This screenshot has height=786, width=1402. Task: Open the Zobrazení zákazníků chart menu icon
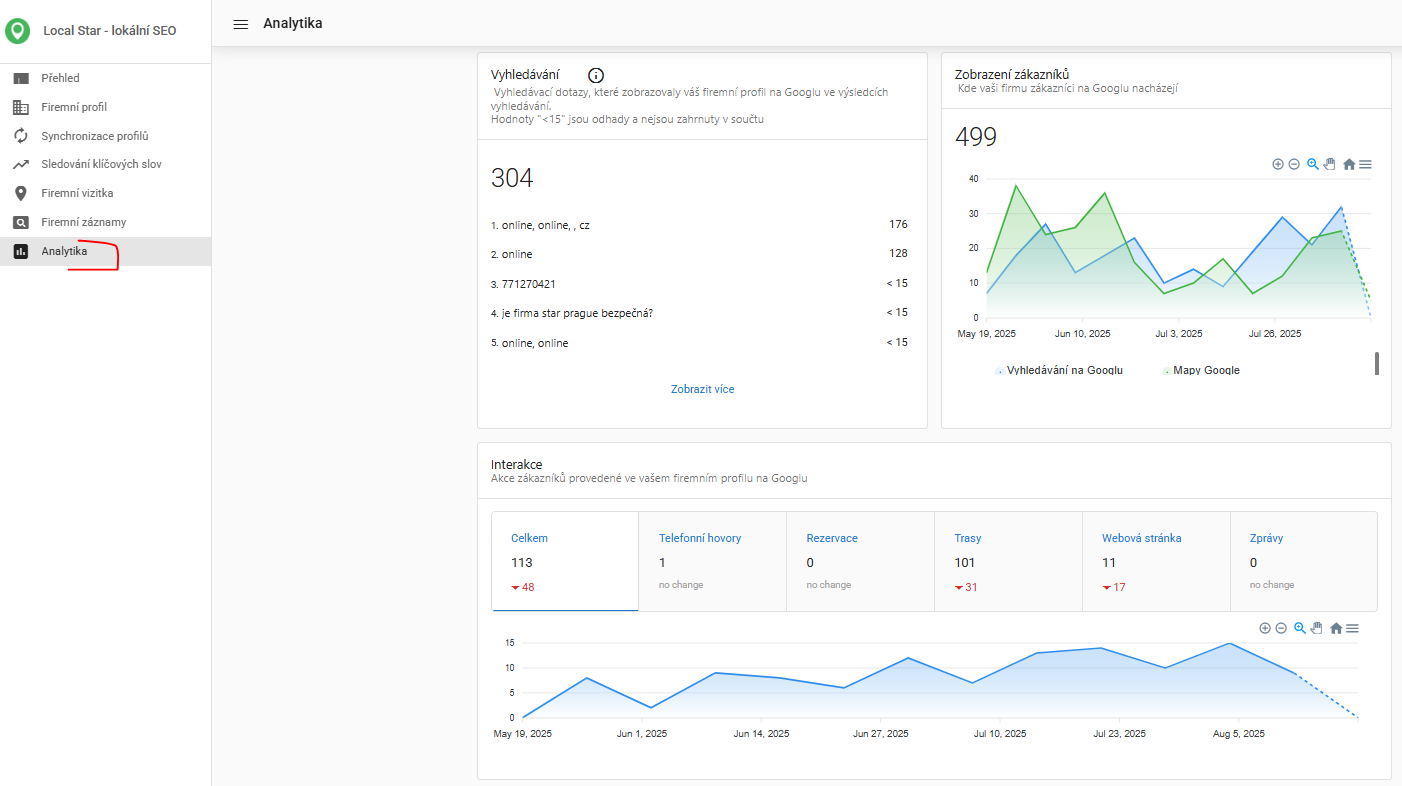coord(1365,164)
